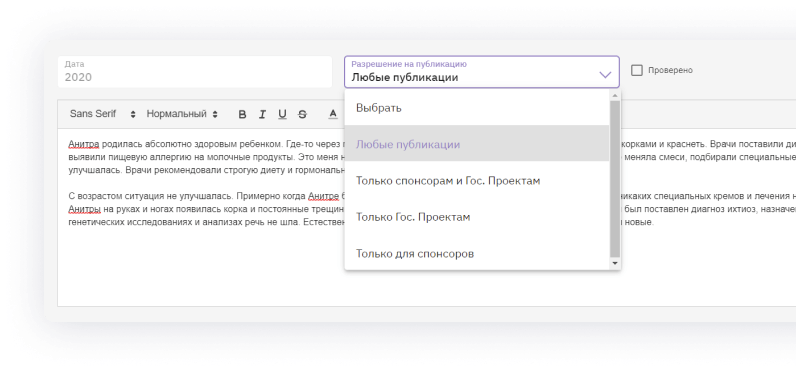Image resolution: width=796 pixels, height=370 pixels.
Task: Toggle strikethrough formatting in editor toolbar
Action: pos(302,114)
